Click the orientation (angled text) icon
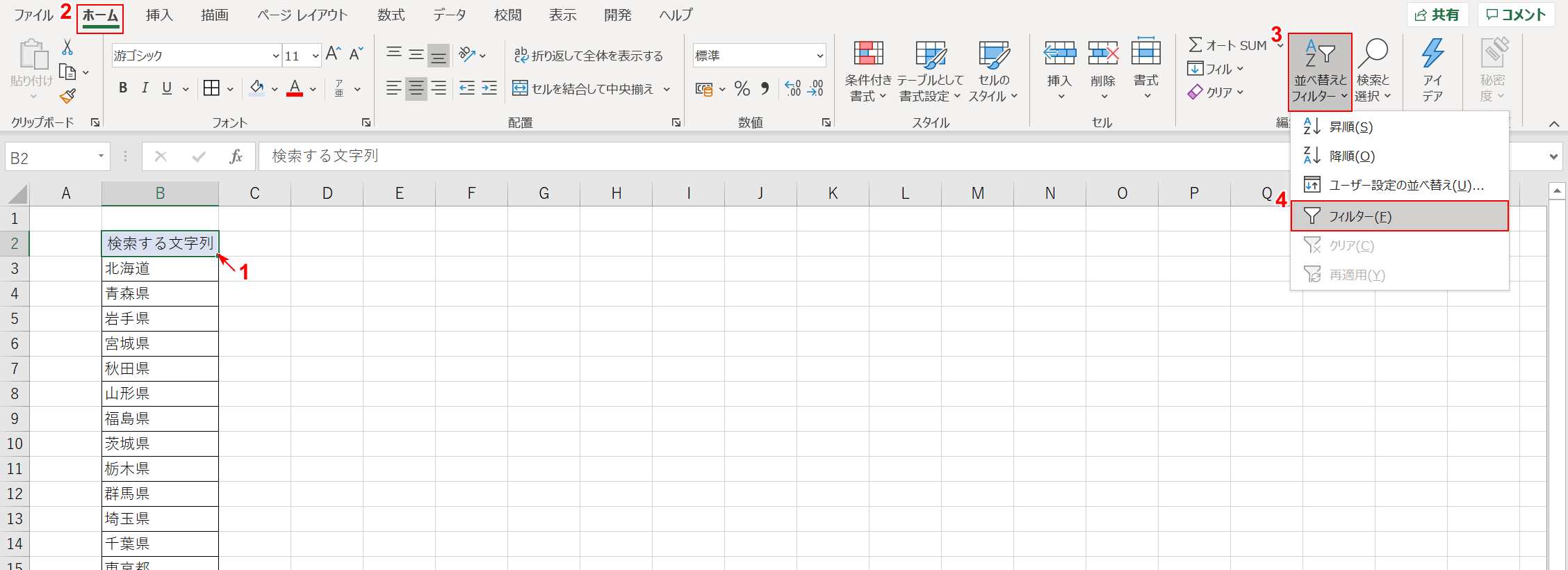This screenshot has width=1568, height=570. pyautogui.click(x=467, y=54)
